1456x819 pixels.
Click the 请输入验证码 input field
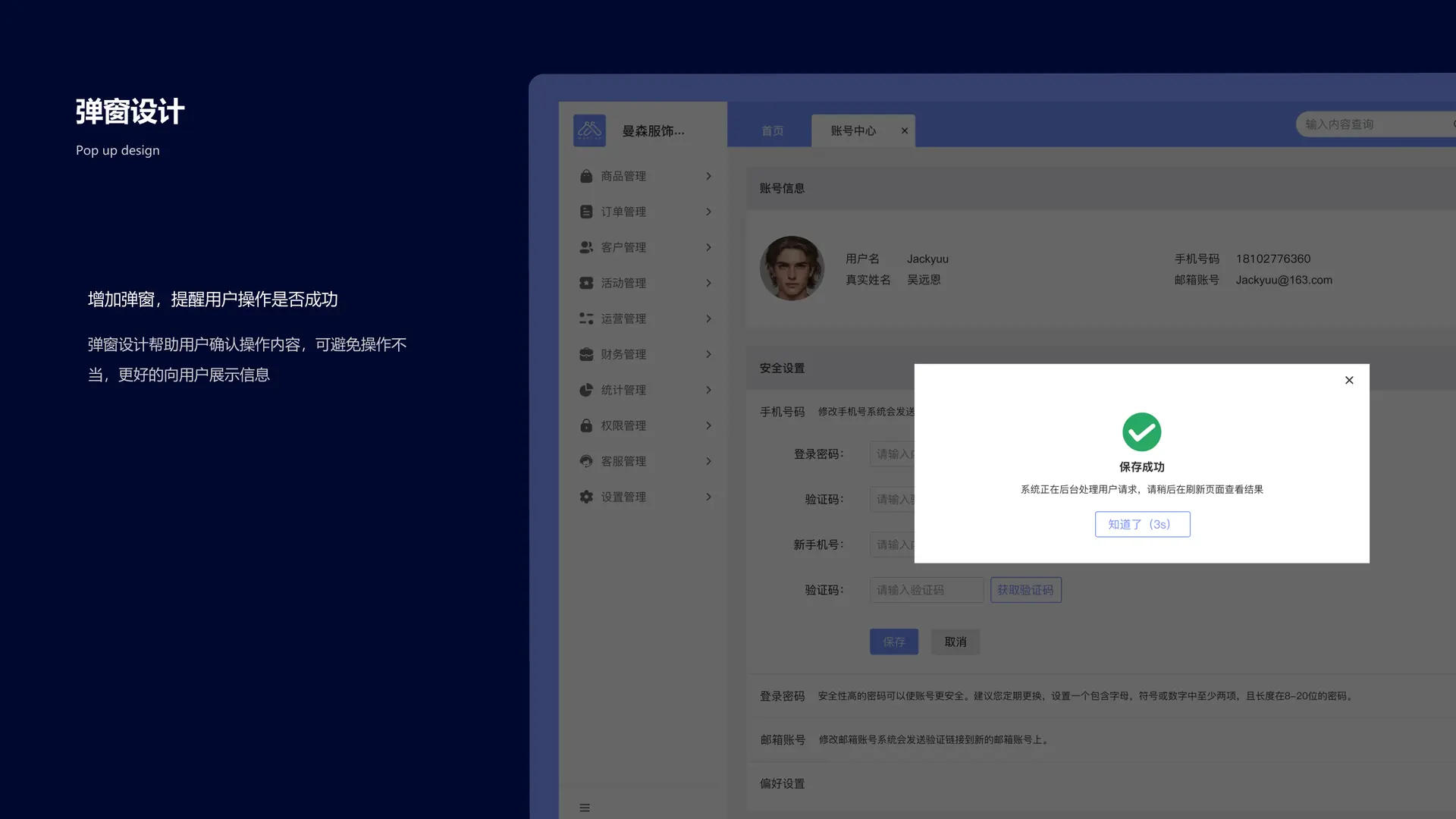(x=927, y=590)
